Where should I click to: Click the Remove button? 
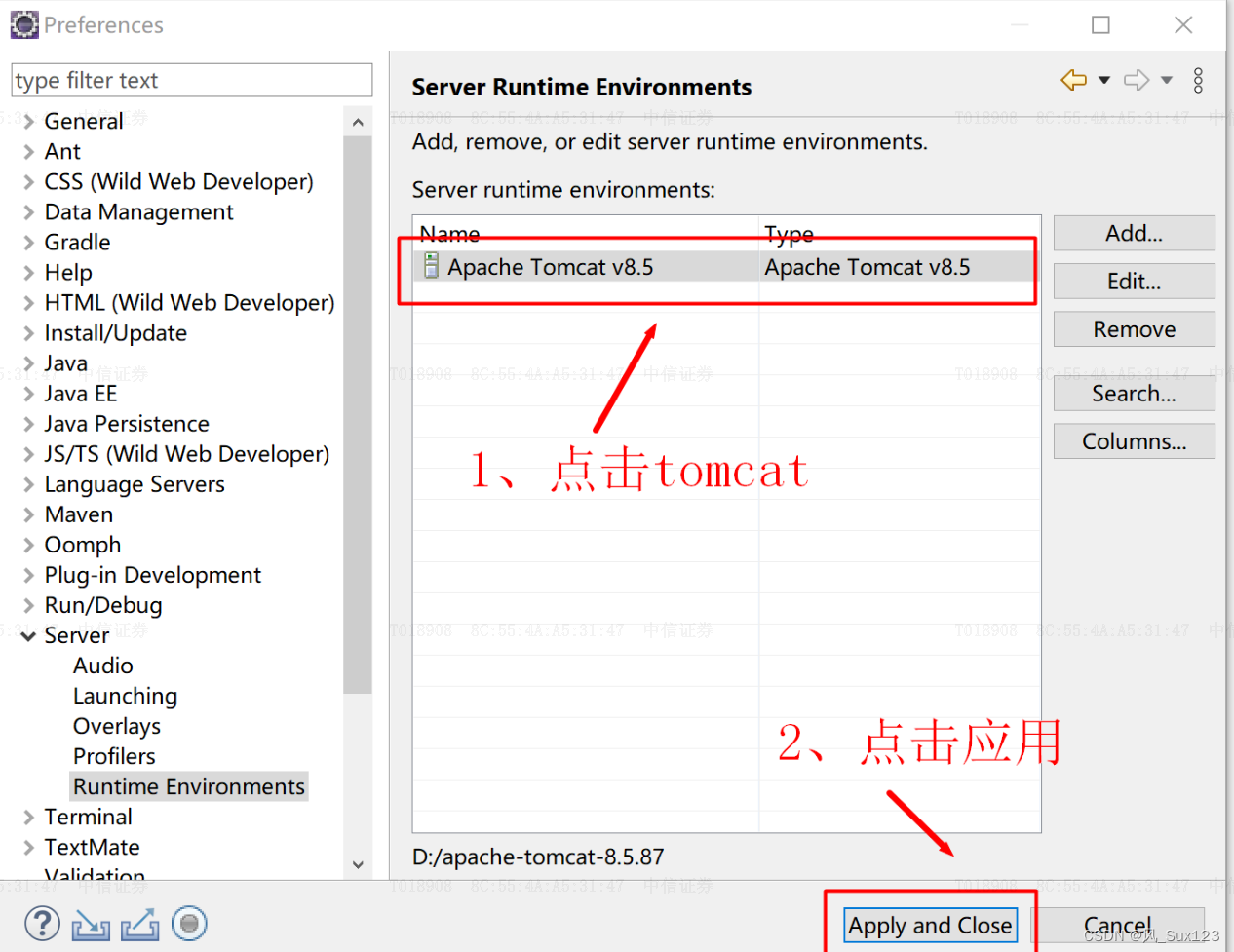tap(1134, 328)
